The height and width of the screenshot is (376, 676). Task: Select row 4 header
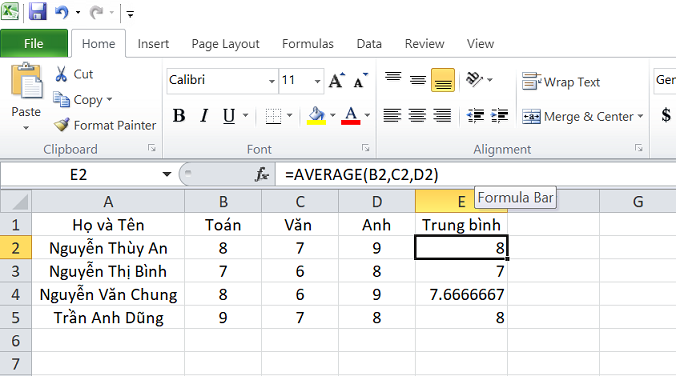coord(16,295)
